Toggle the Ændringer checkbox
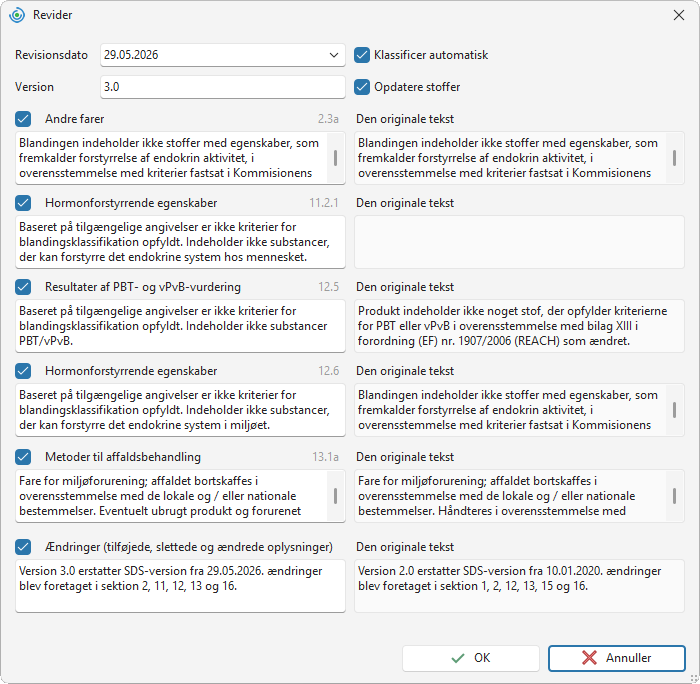 (23, 547)
